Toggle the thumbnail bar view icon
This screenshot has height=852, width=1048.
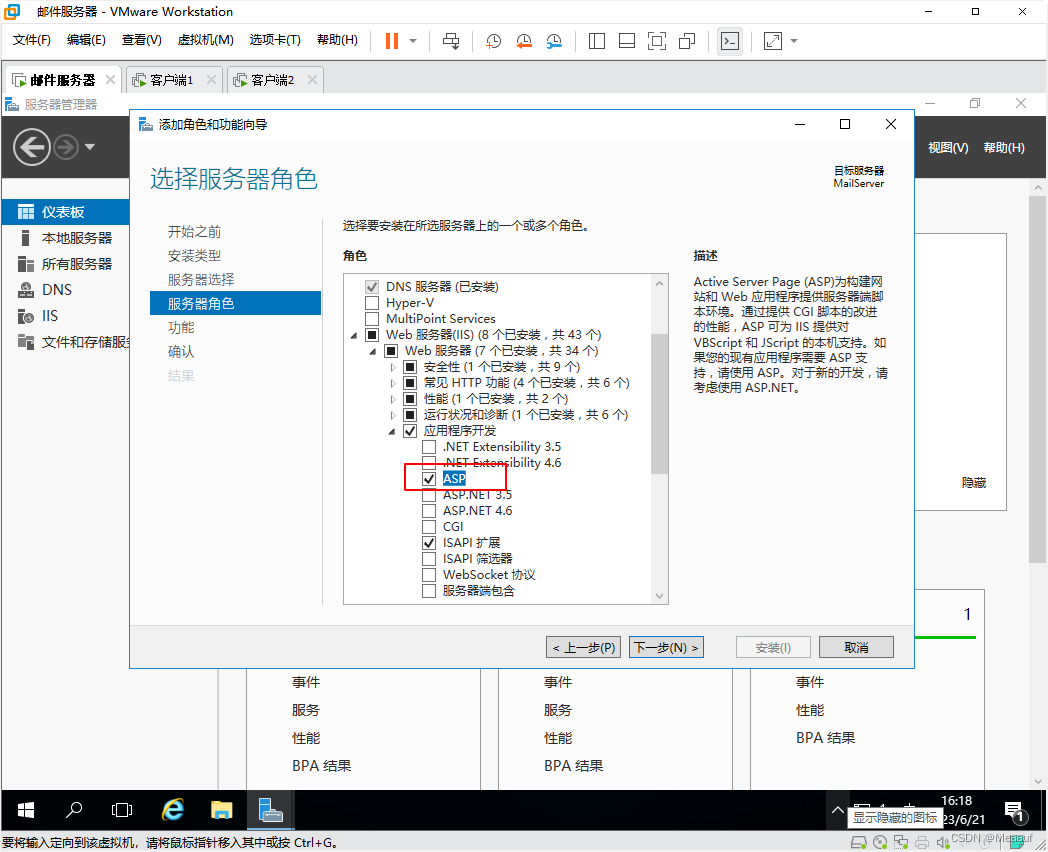[x=627, y=41]
